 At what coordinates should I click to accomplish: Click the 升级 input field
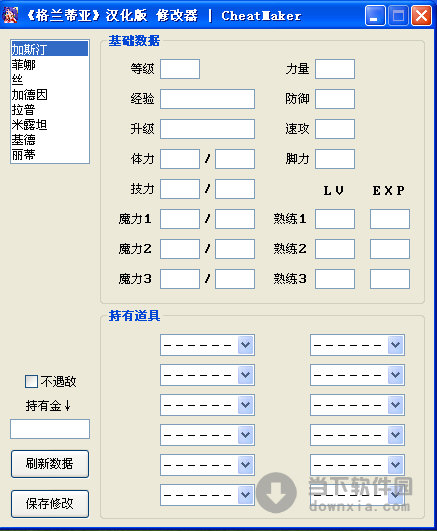point(207,129)
